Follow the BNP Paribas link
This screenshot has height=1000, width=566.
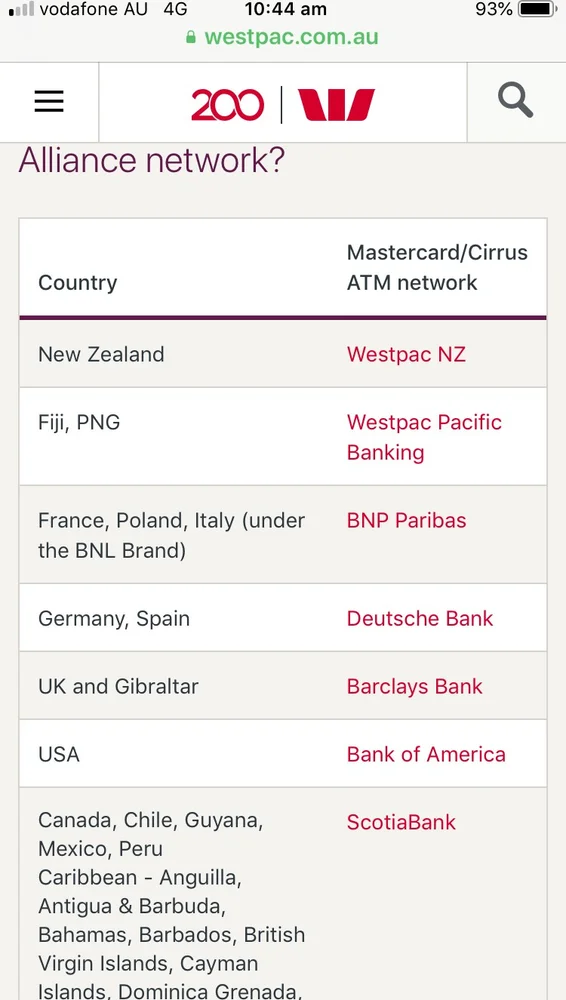point(406,520)
